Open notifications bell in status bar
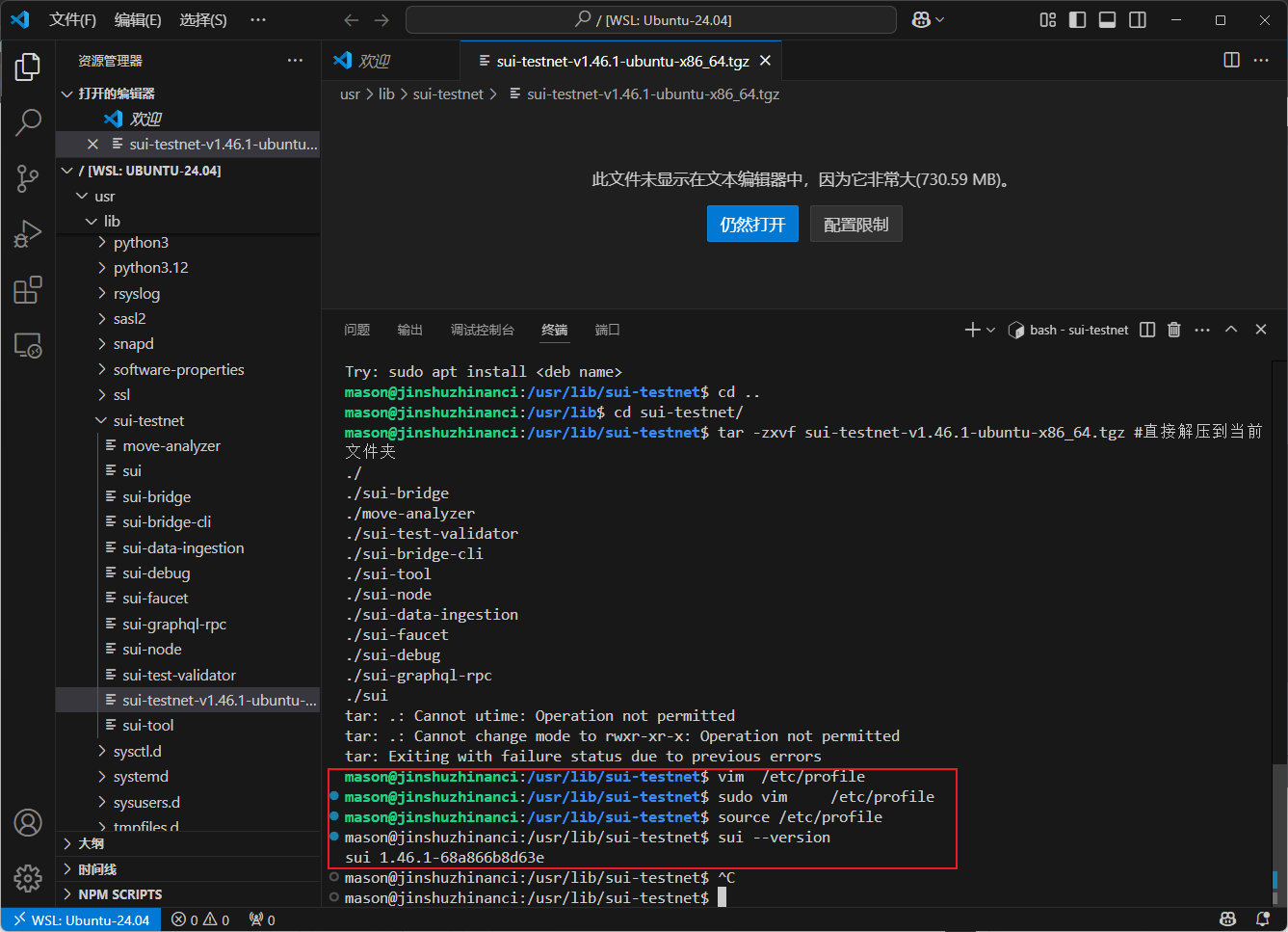Screen dimensions: 1288x932 (1263, 919)
